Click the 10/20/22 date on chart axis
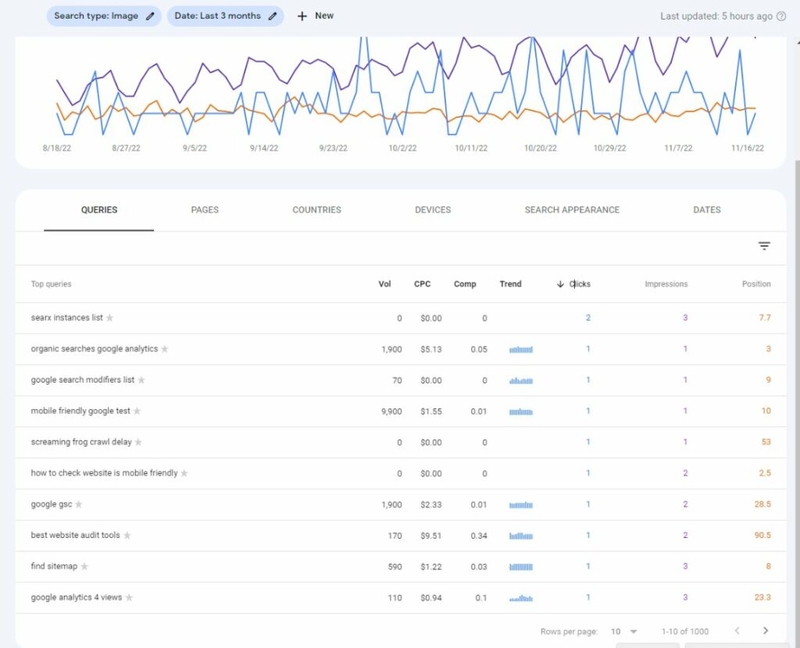Screen dimensions: 800x648 540,148
